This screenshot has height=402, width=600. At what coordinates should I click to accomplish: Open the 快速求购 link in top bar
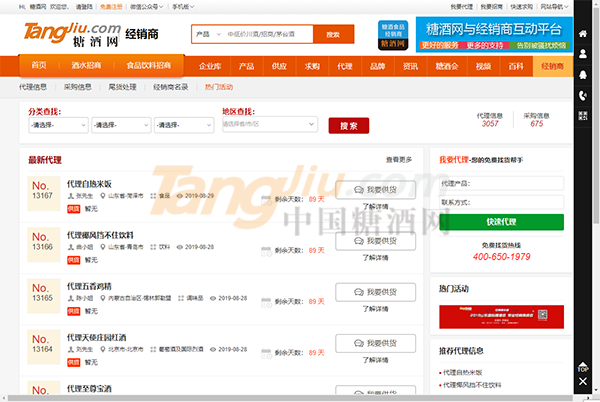pyautogui.click(x=522, y=7)
